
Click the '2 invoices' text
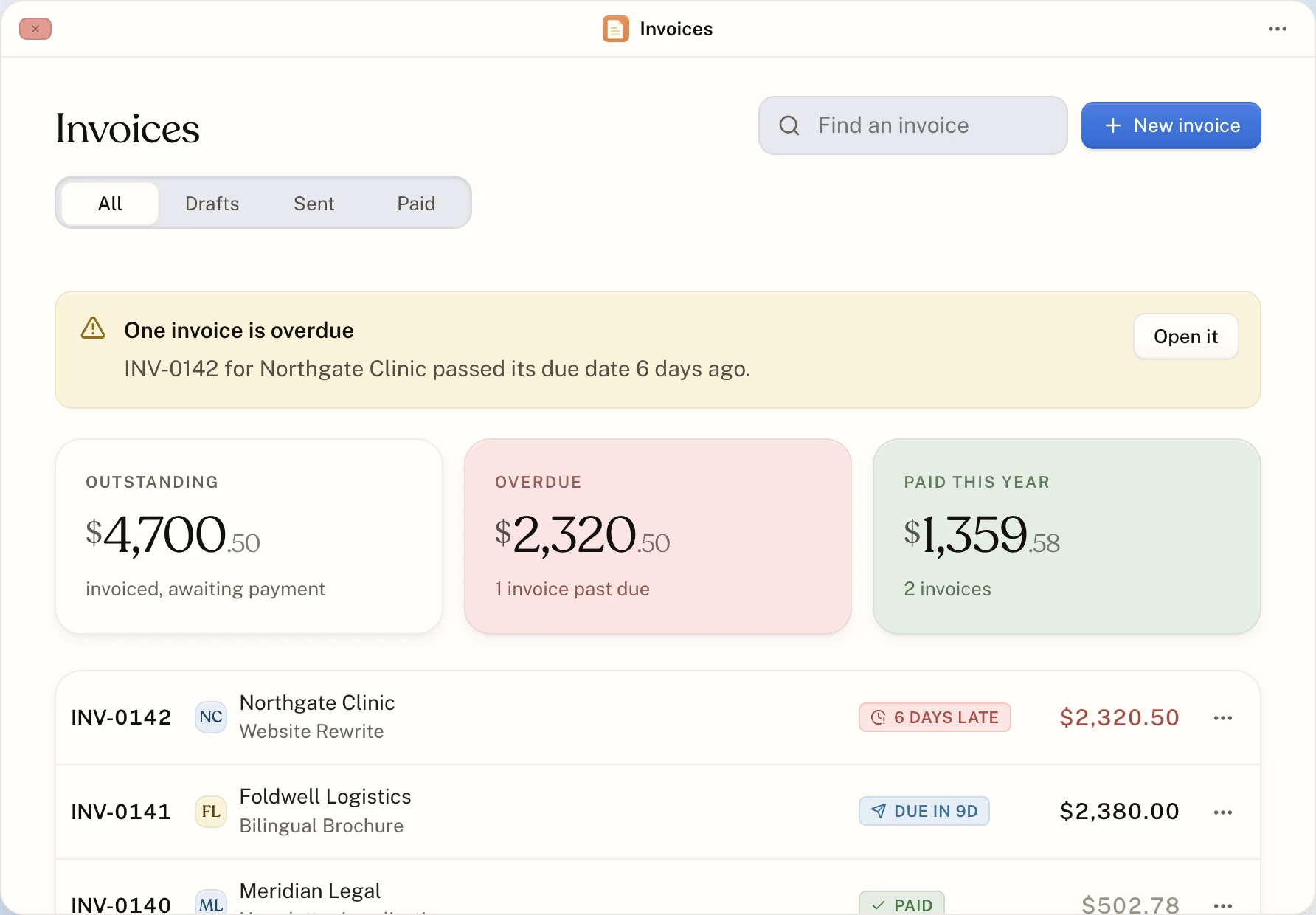coord(947,589)
